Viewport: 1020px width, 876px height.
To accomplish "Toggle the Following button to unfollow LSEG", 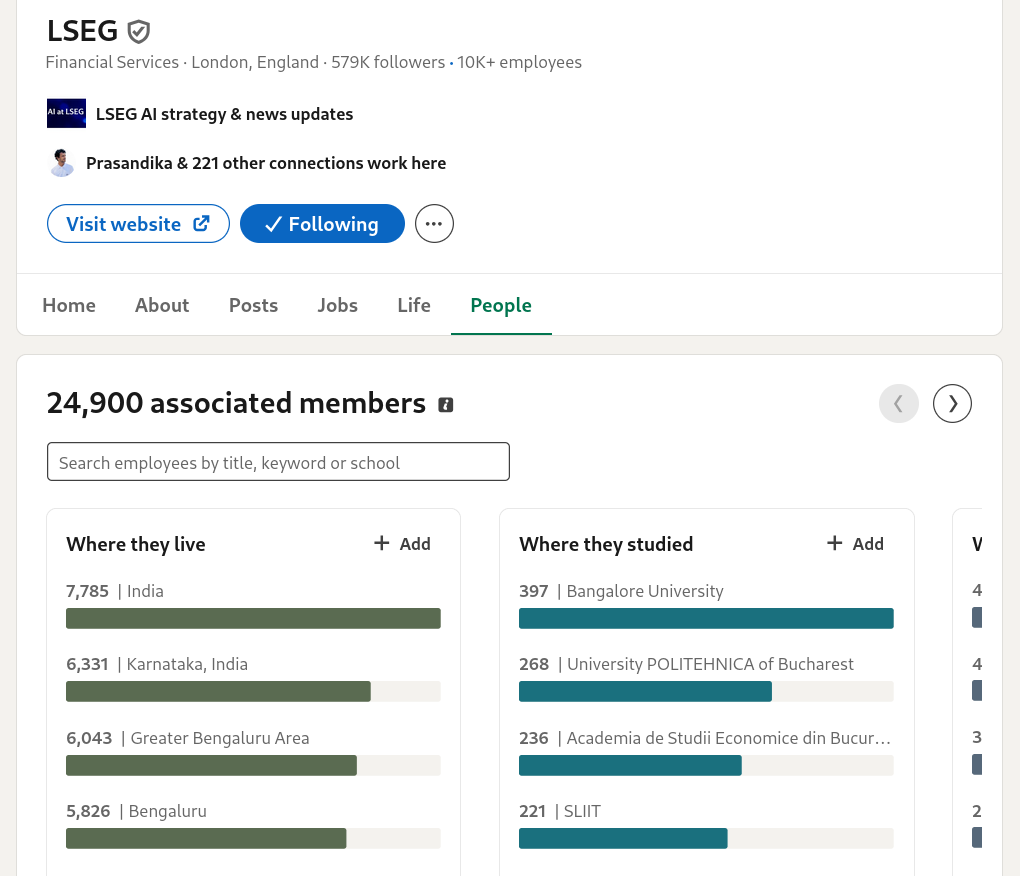I will [322, 224].
